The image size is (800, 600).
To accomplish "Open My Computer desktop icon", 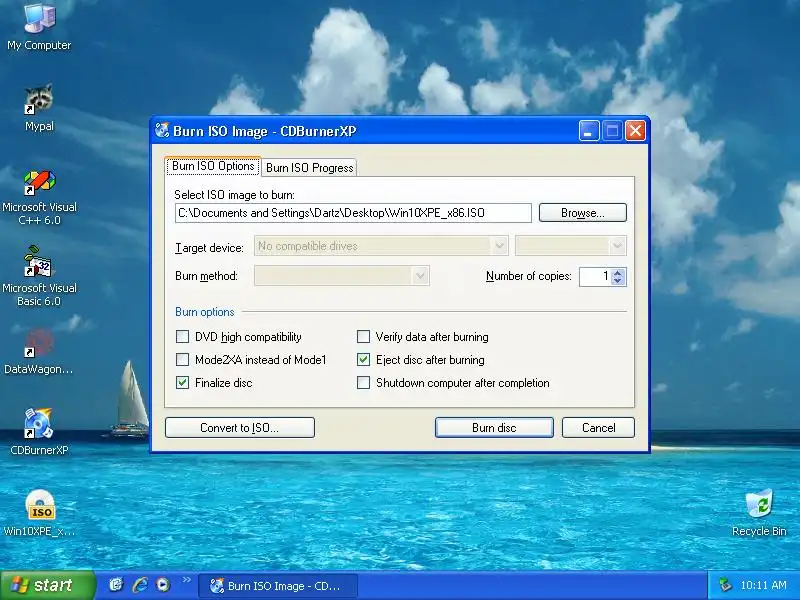I will tap(39, 27).
